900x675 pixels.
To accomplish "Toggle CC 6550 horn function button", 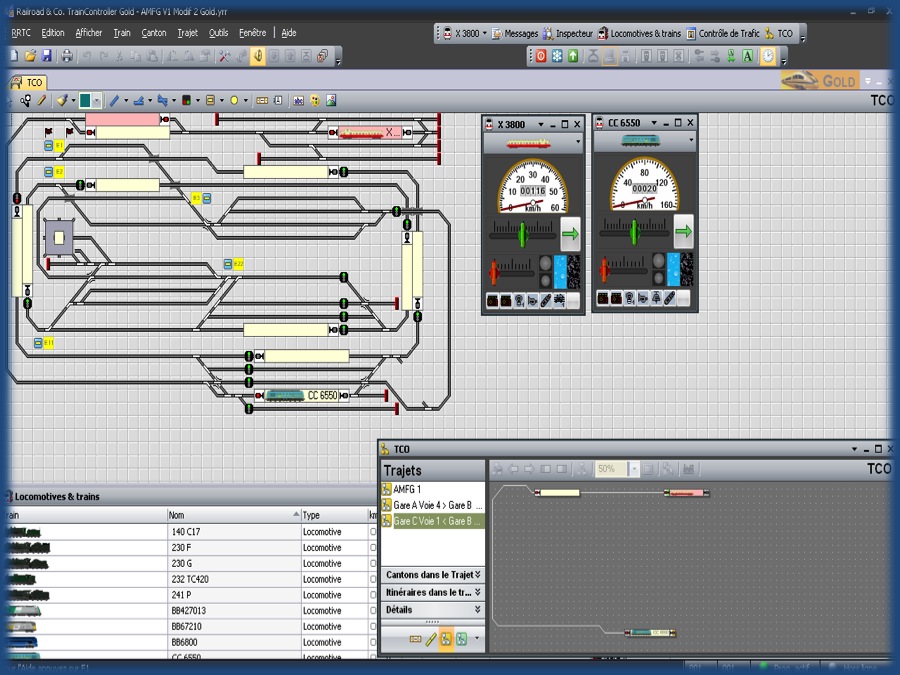I will tap(643, 298).
